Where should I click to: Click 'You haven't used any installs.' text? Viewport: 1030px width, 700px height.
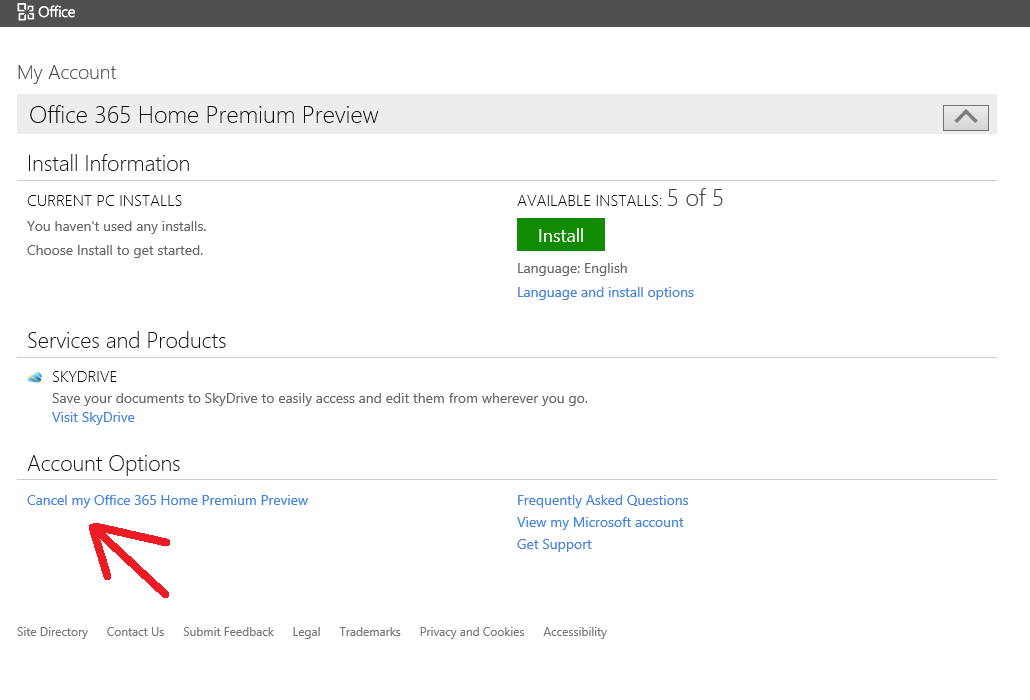tap(116, 227)
